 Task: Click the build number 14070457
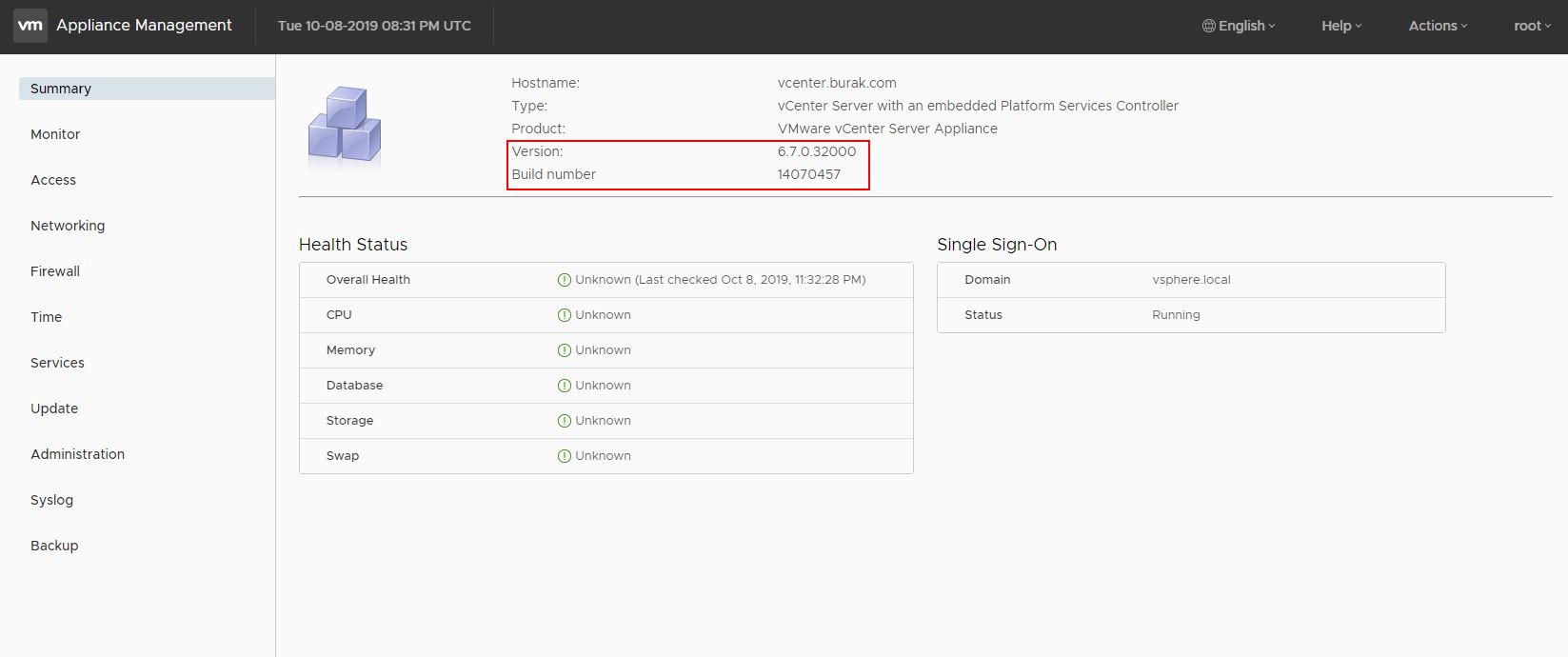809,174
